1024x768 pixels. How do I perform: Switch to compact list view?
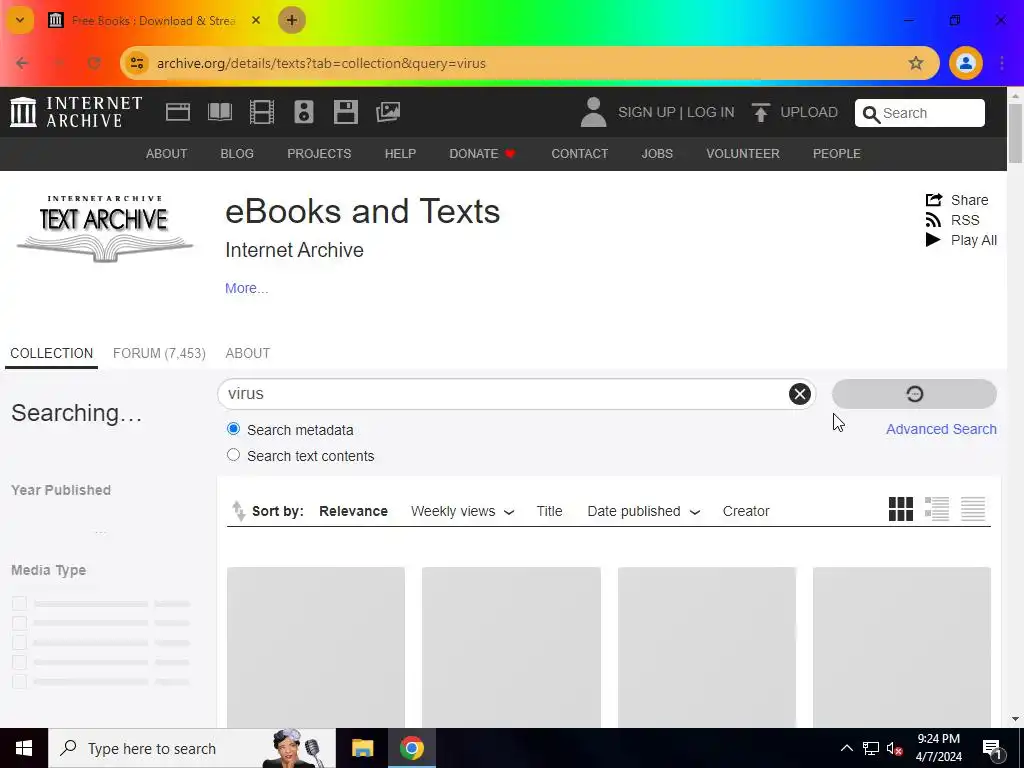[972, 509]
